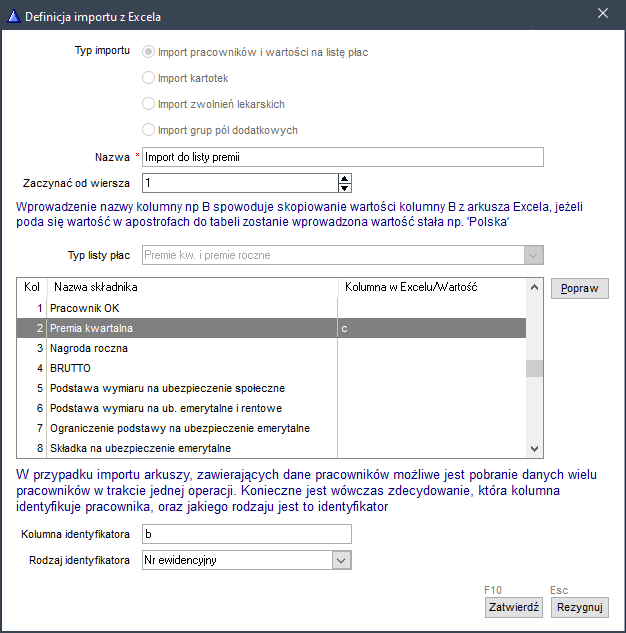The height and width of the screenshot is (633, 626).
Task: Decrease Zaczynać od wiersza with down arrow
Action: (345, 188)
